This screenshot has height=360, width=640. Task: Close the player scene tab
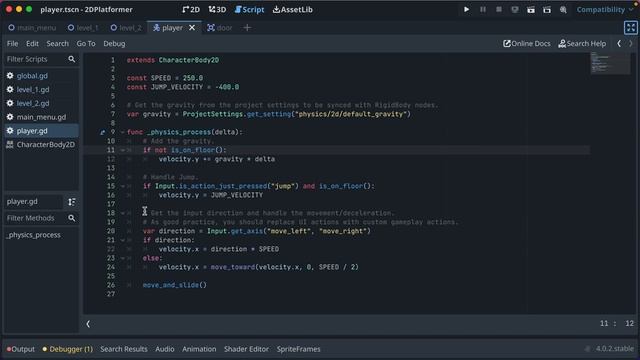coord(192,28)
